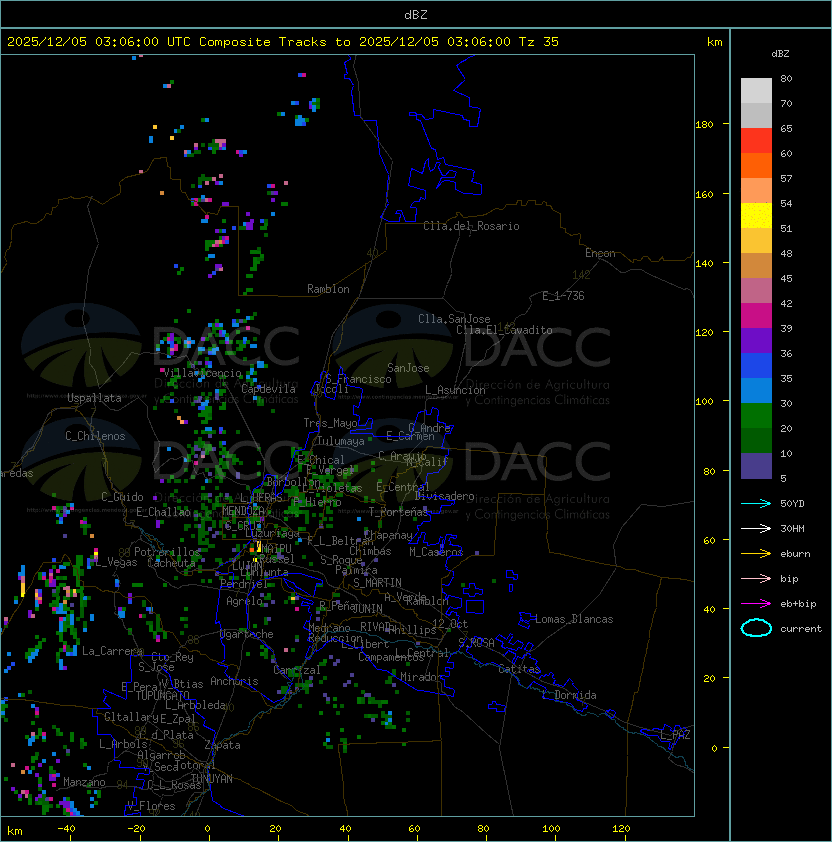Screen dimensions: 832x842
Task: Click the C_Chilenos place label
Action: point(95,436)
